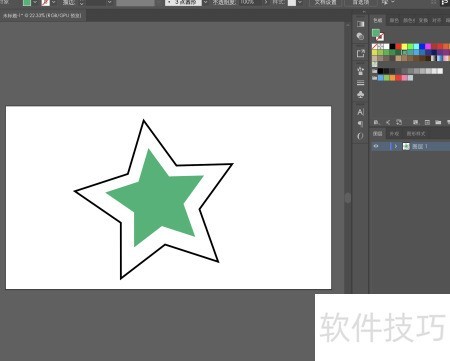Click the green fill box in Swatches panel

click(x=376, y=33)
